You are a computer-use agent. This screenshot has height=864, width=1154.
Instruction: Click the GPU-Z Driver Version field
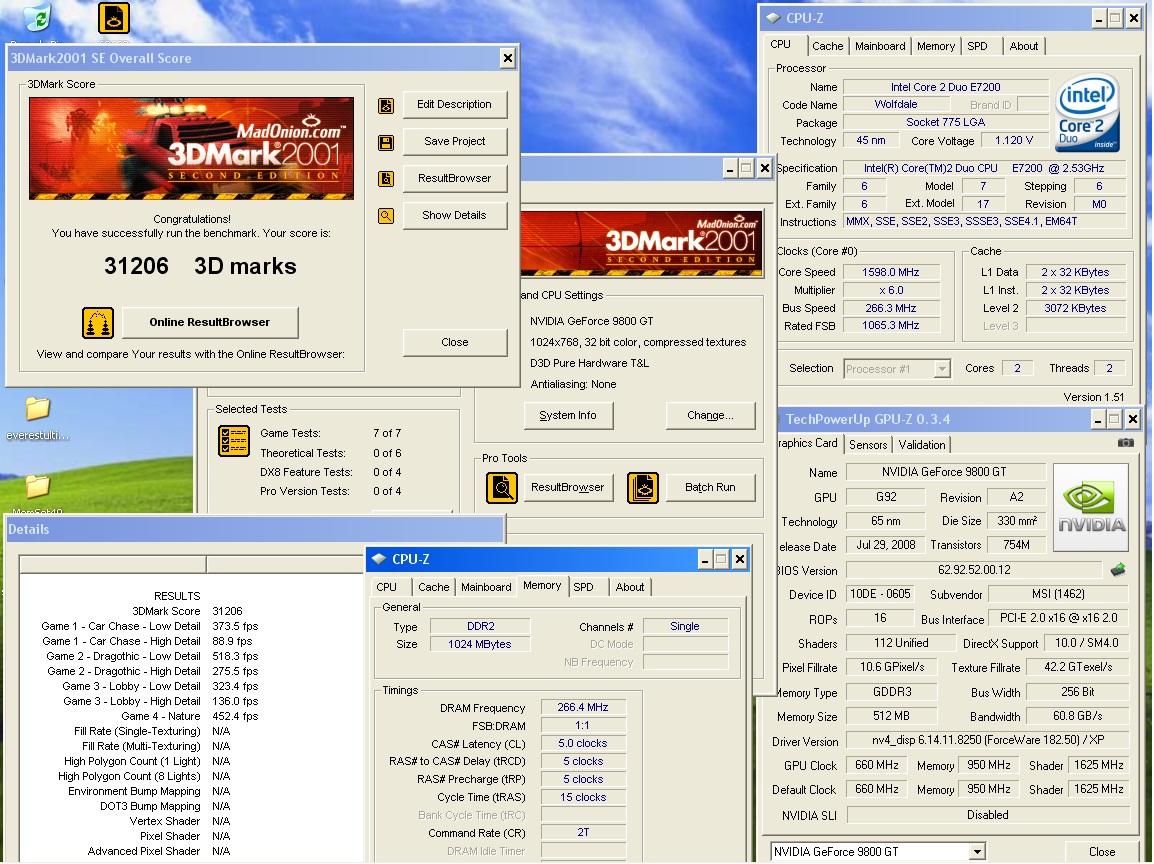pyautogui.click(x=987, y=740)
